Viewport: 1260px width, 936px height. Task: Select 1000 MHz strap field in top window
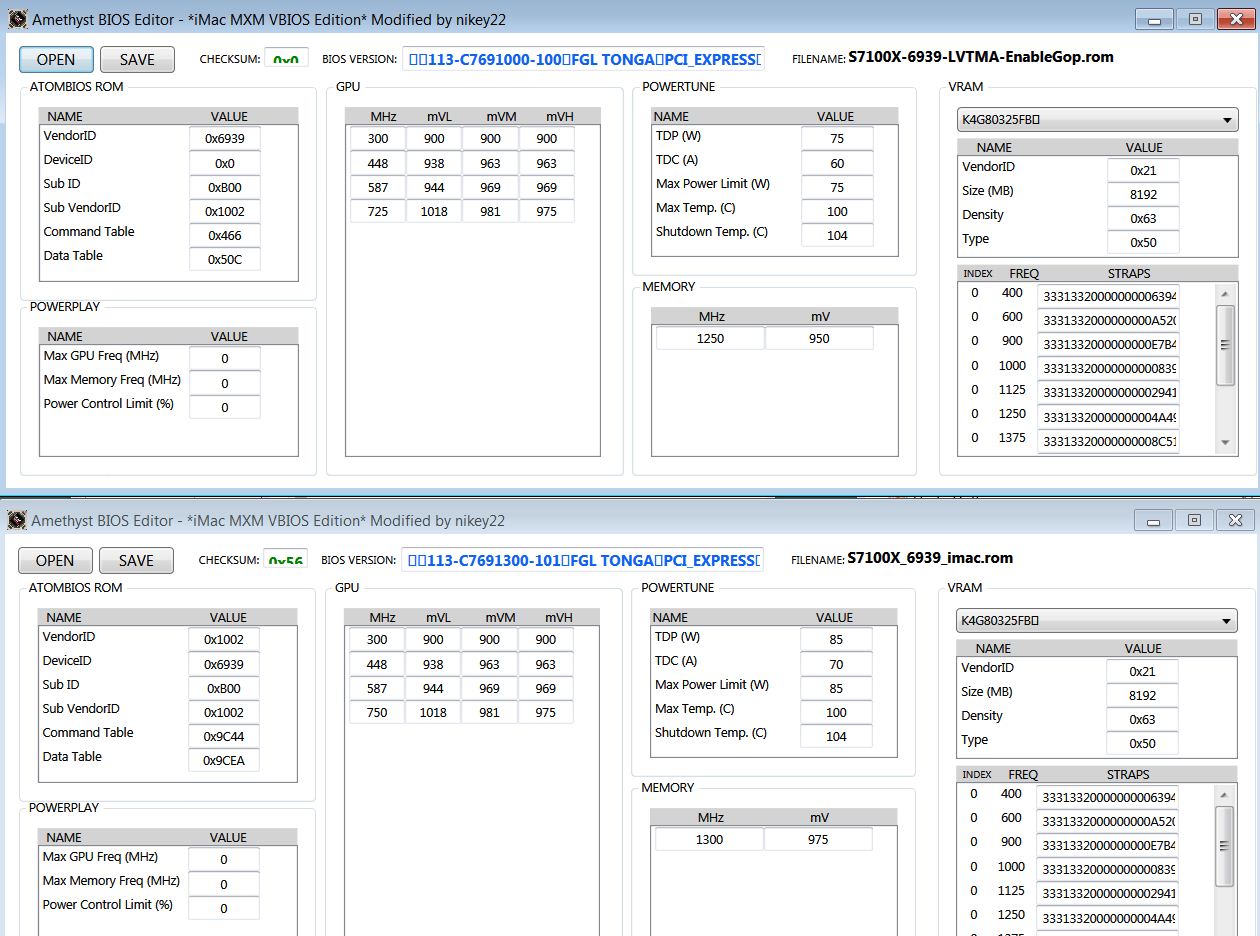(1108, 367)
